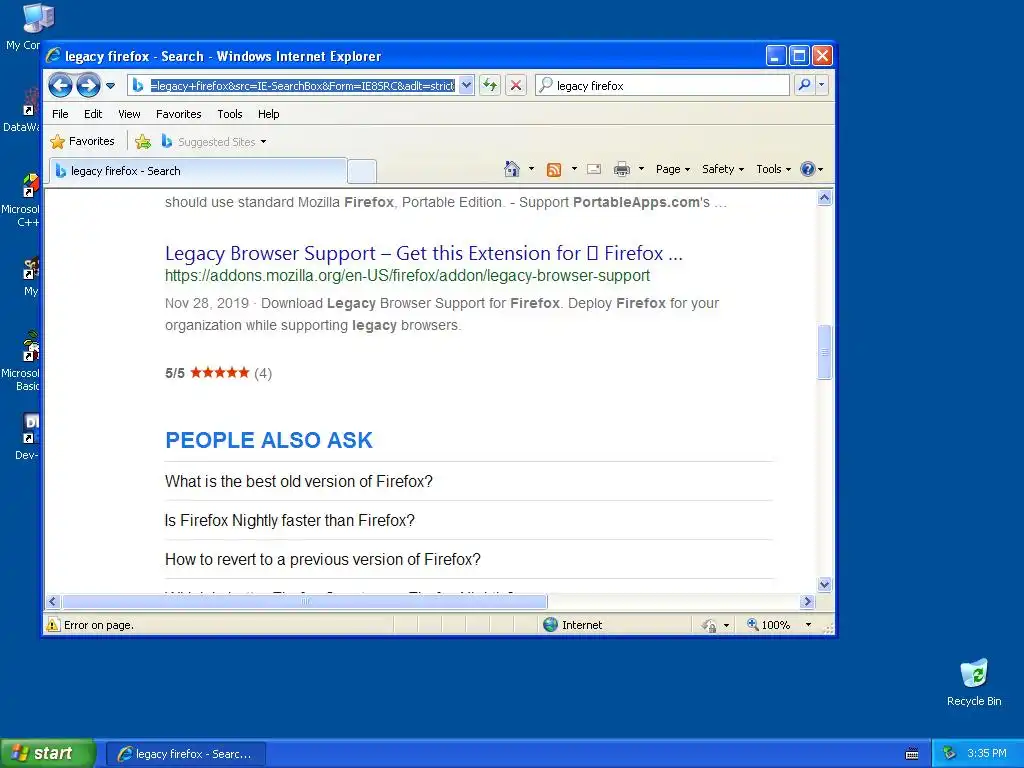Screen dimensions: 1024x768
Task: Click the 5/5 star rating text
Action: pyautogui.click(x=174, y=374)
